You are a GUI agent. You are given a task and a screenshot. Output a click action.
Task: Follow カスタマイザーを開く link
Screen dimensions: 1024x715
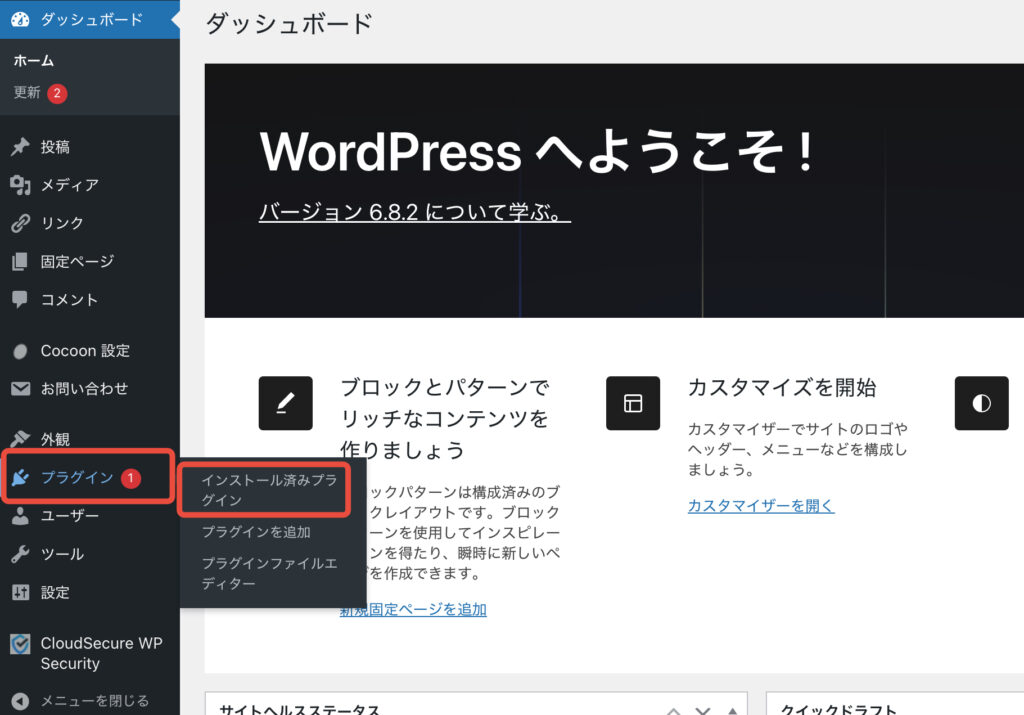[x=761, y=505]
